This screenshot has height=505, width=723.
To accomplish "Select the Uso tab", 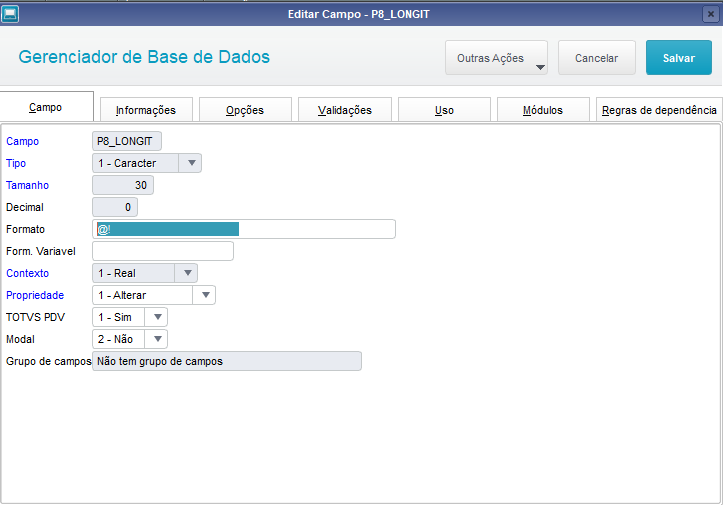I will pyautogui.click(x=444, y=110).
